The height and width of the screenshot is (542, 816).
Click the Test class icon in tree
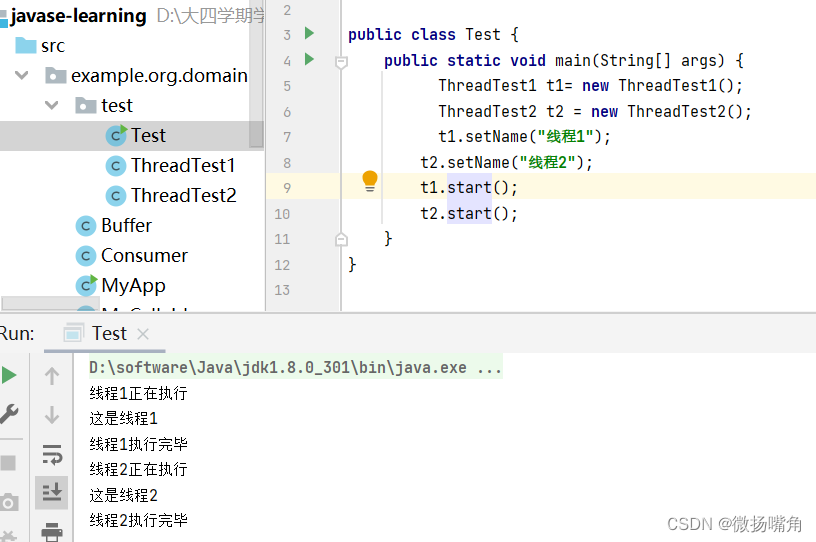(x=116, y=135)
